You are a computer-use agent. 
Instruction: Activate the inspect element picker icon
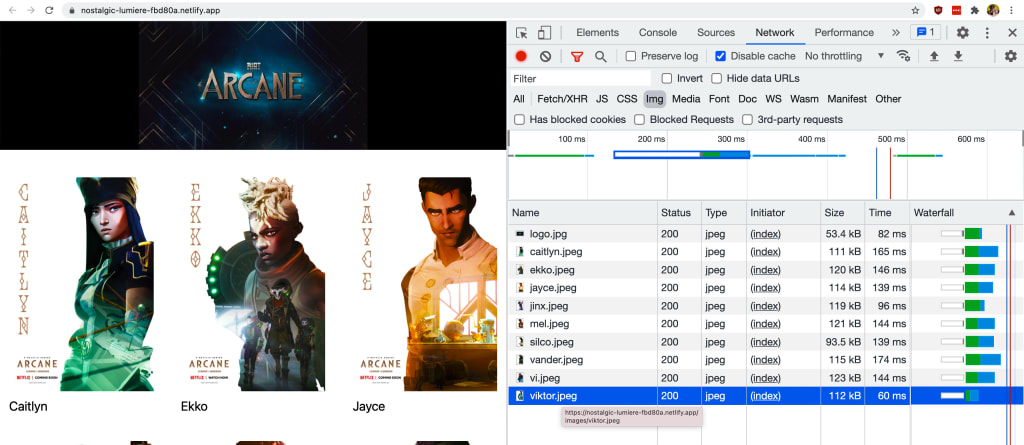pyautogui.click(x=521, y=33)
